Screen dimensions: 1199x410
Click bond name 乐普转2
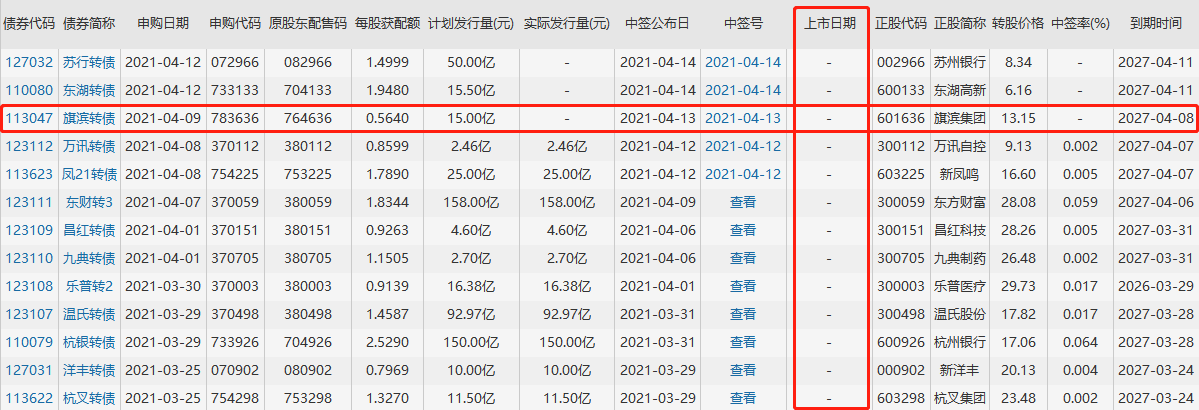[89, 286]
